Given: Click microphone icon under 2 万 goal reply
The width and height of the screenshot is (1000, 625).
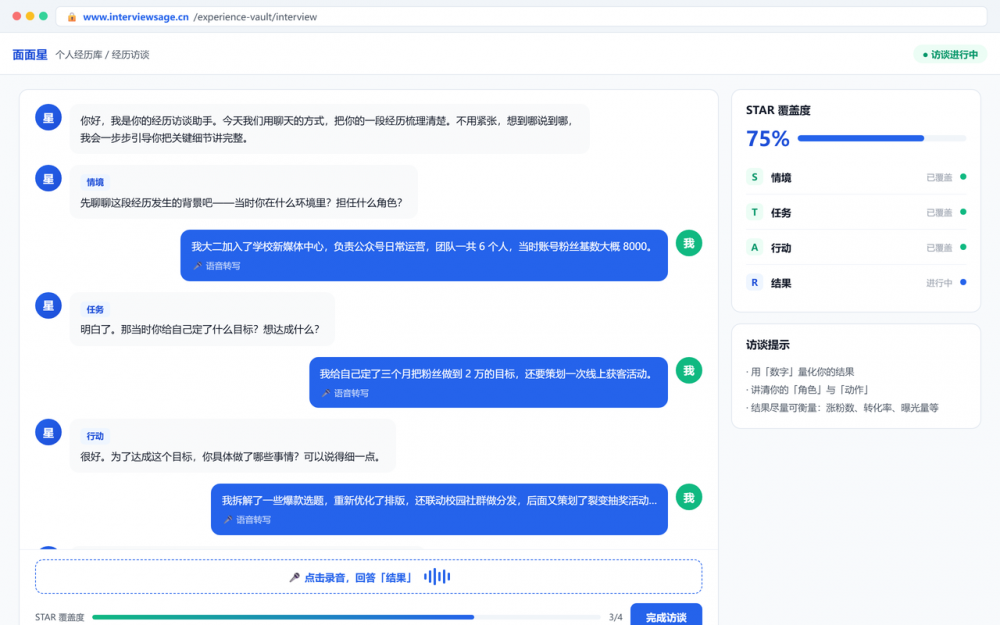Looking at the screenshot, I should click(x=326, y=393).
